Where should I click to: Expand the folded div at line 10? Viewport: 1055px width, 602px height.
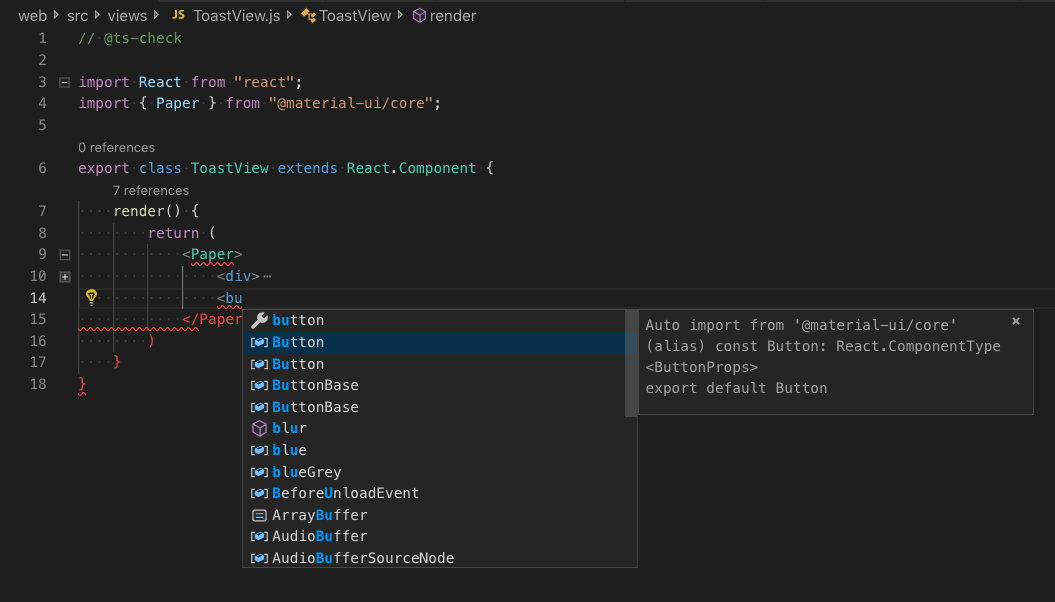tap(65, 276)
